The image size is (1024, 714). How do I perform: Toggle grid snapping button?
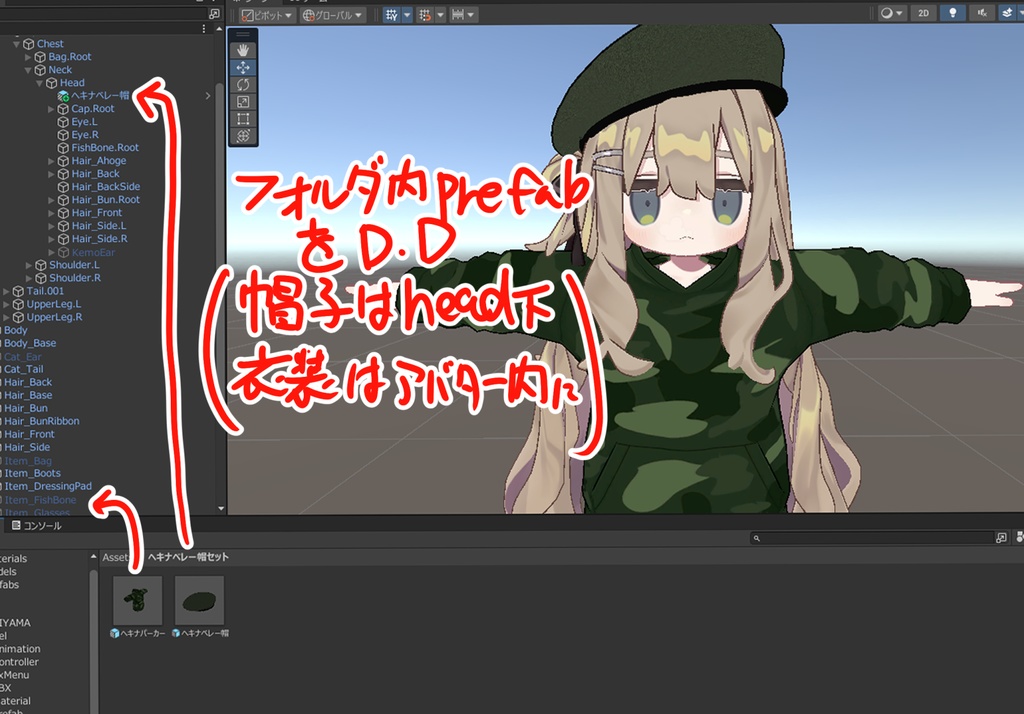[425, 14]
